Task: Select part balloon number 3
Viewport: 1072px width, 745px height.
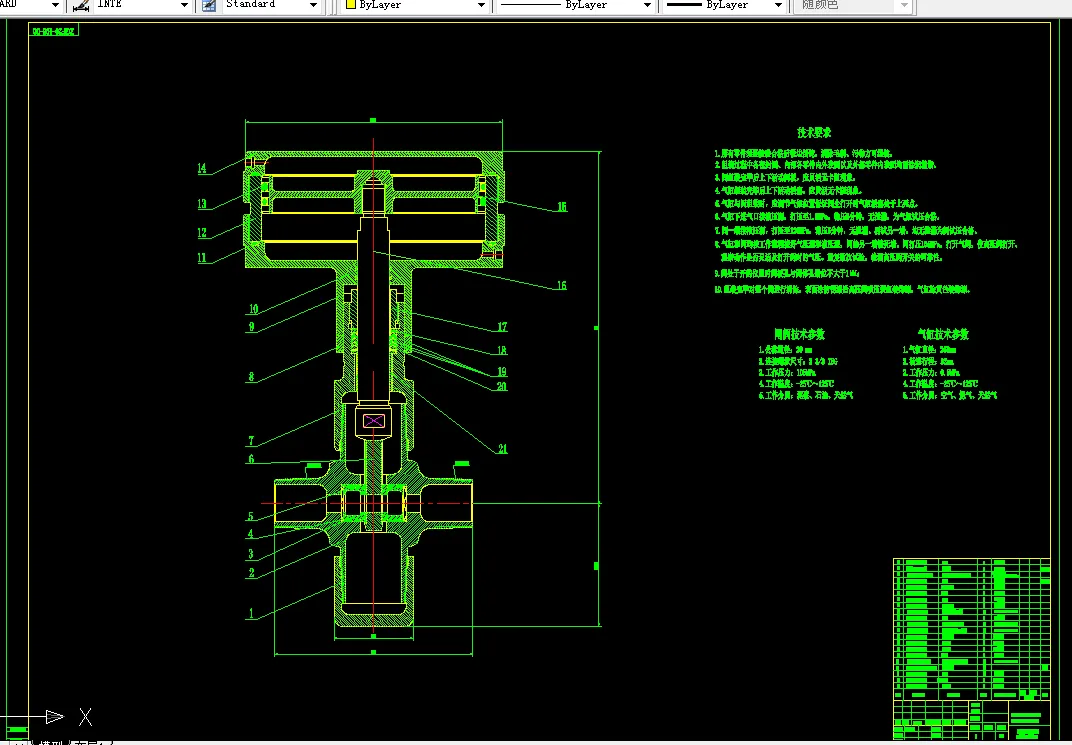Action: coord(251,554)
